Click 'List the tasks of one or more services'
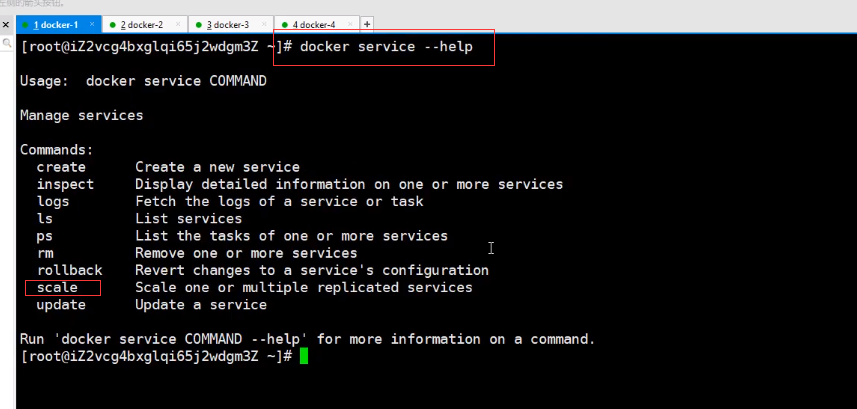 291,236
